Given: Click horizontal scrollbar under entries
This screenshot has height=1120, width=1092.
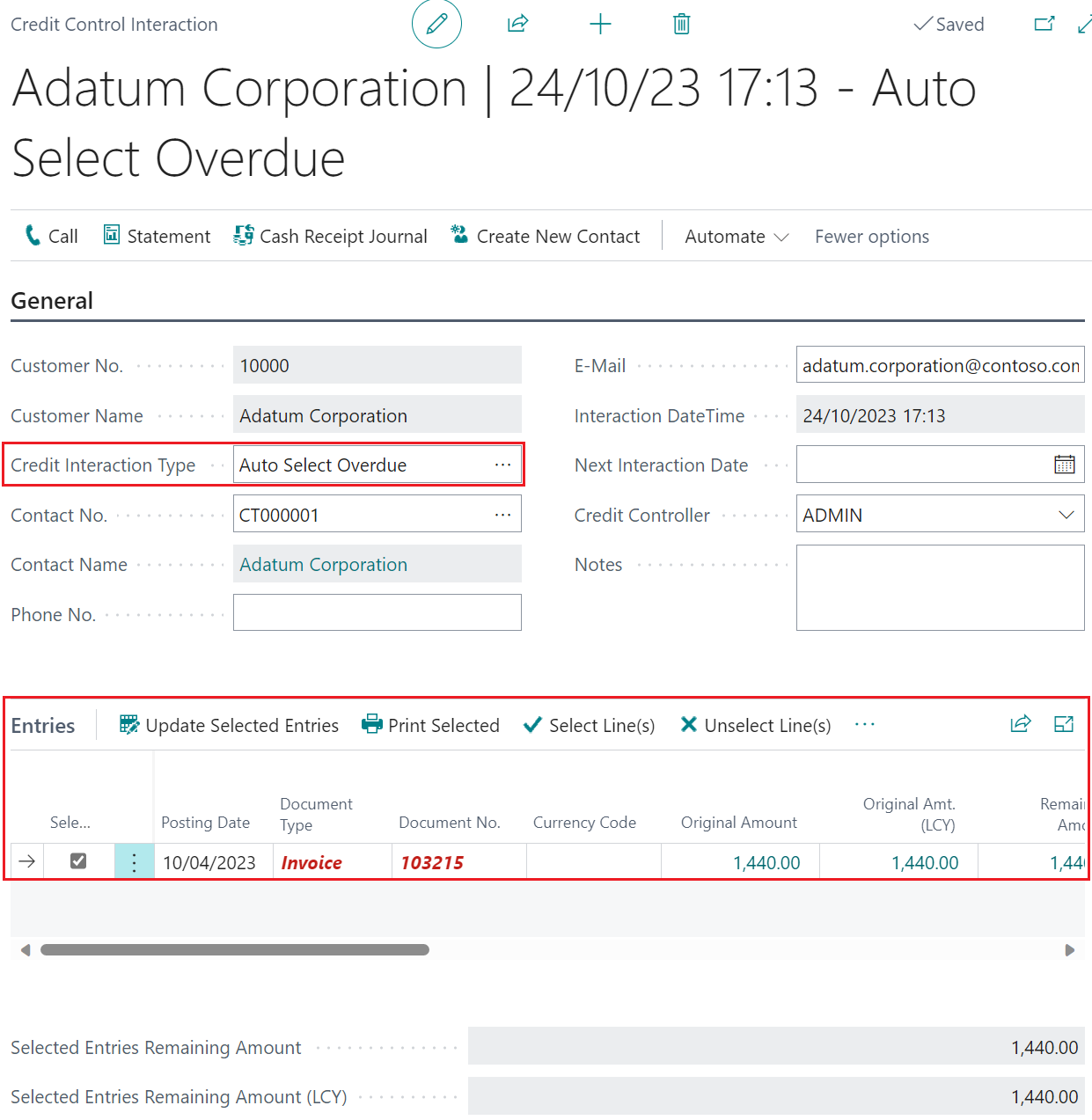Looking at the screenshot, I should point(235,950).
